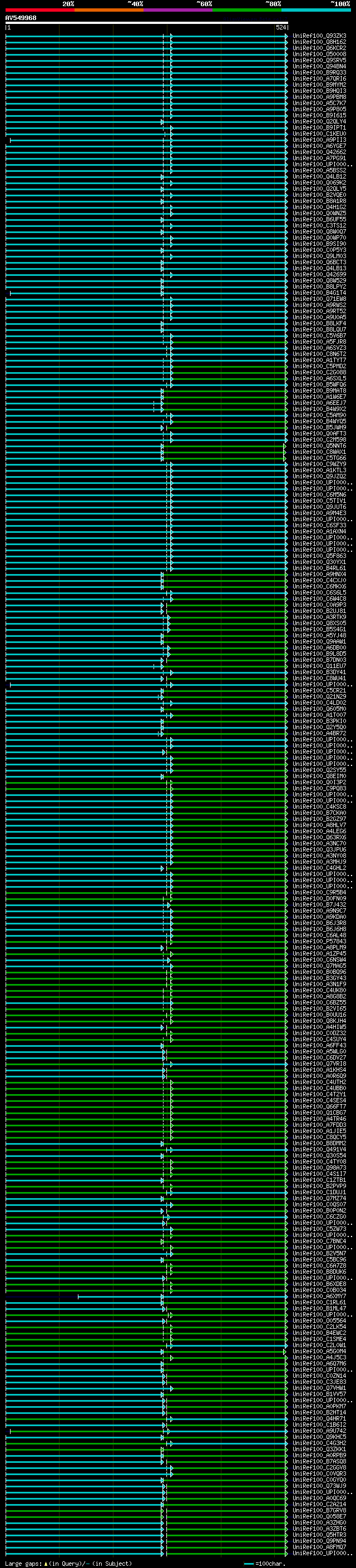This screenshot has width=356, height=1568.
Task: Select UniRef100_A9PBM8 entry
Action: 319,97
